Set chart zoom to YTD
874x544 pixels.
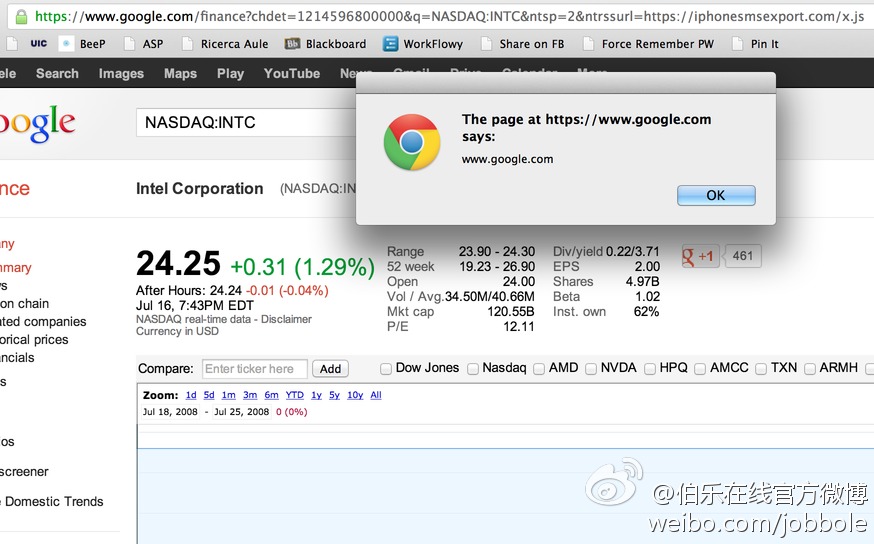(x=295, y=395)
